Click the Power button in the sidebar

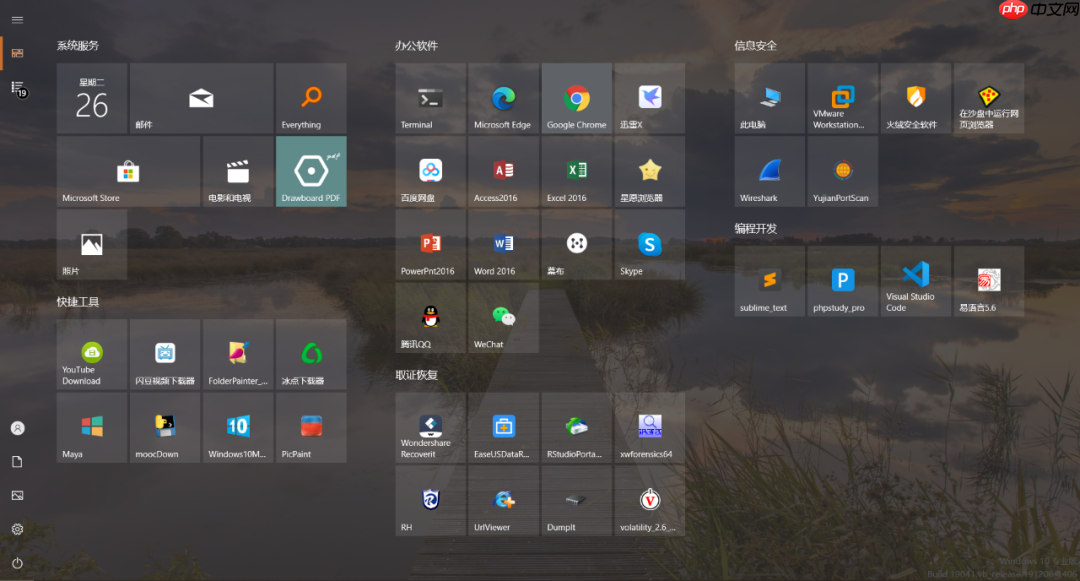[17, 563]
